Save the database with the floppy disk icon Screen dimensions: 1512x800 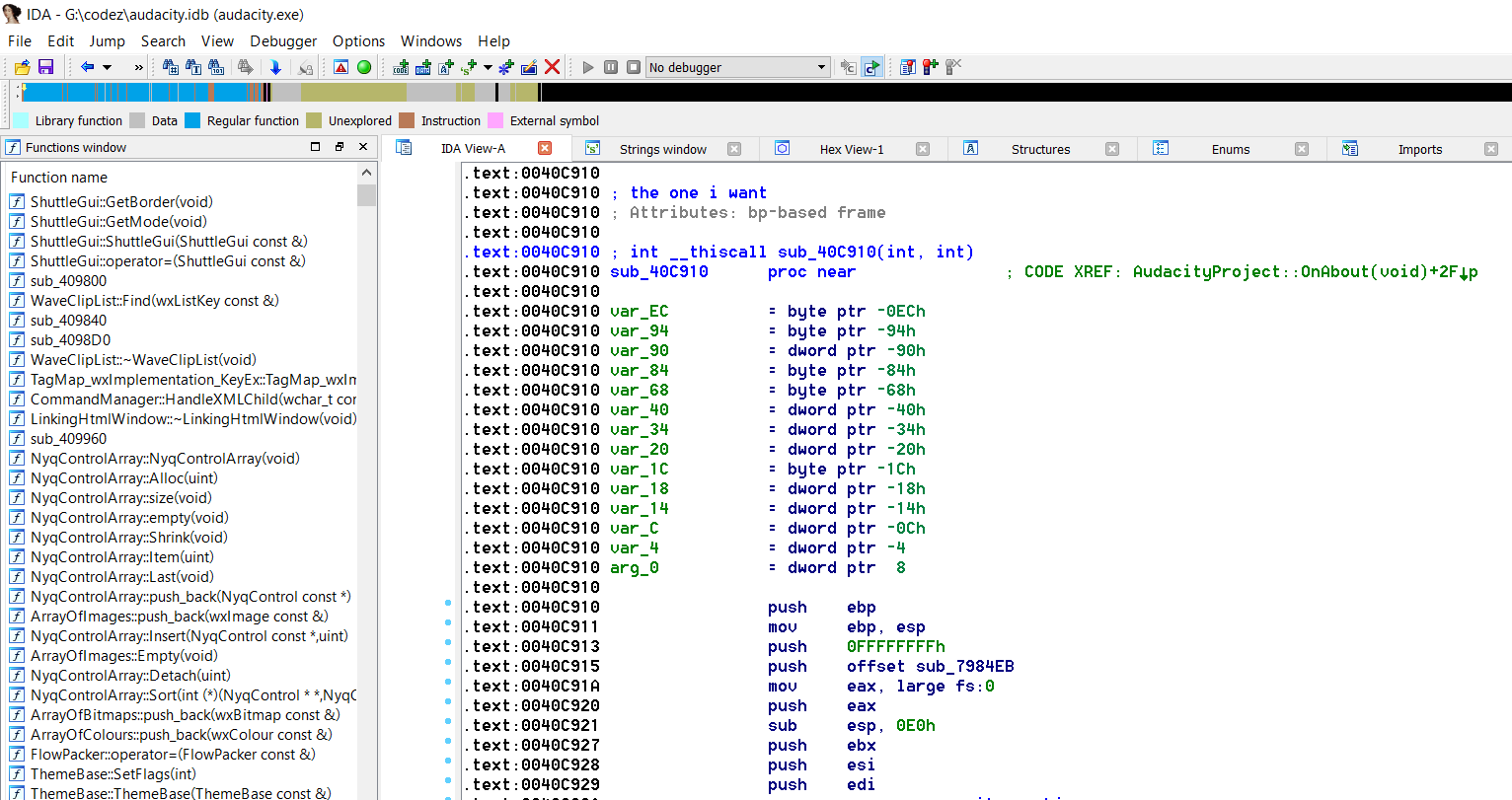pyautogui.click(x=45, y=67)
